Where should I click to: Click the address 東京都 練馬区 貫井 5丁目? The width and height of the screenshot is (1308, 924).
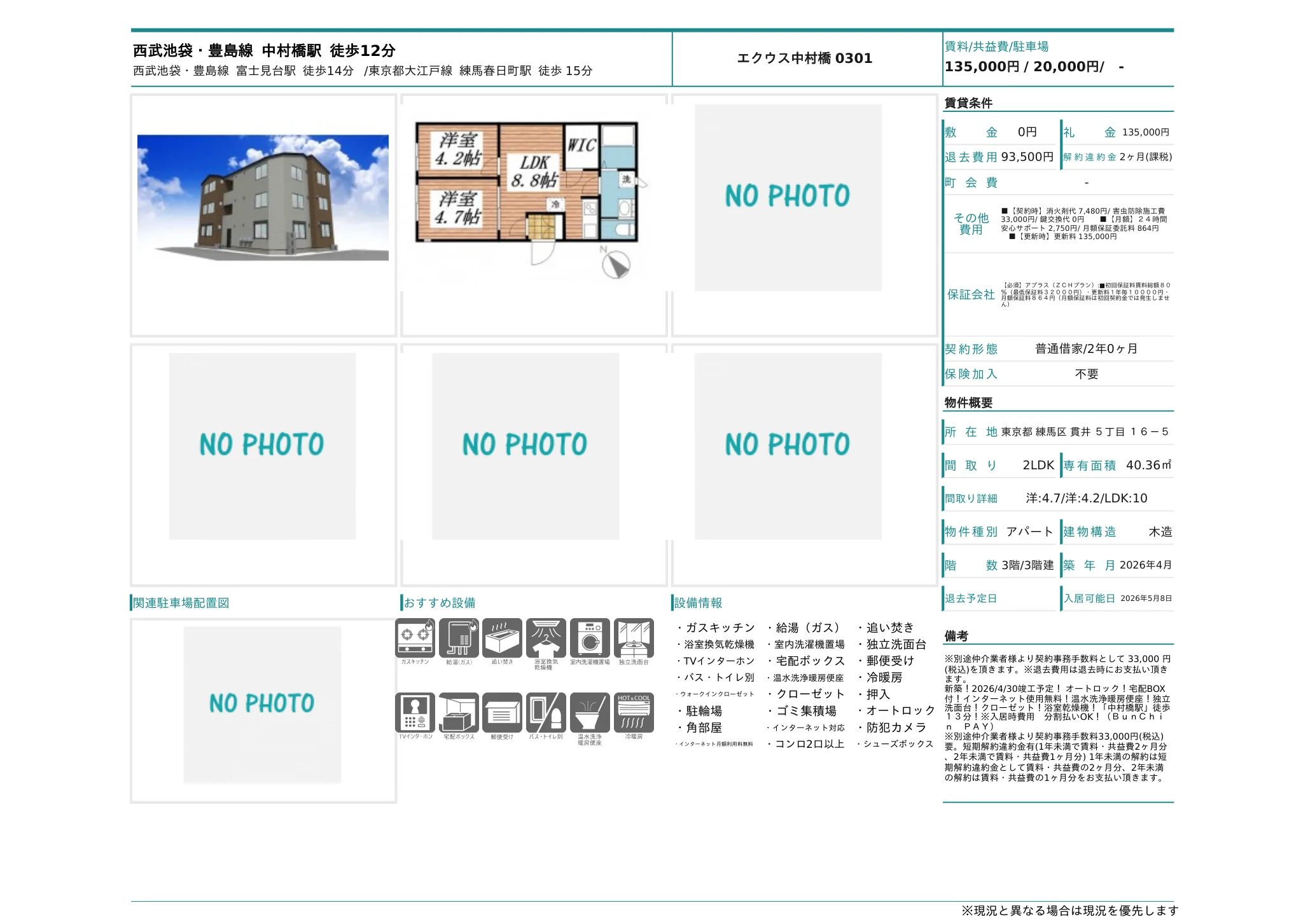tap(1085, 432)
